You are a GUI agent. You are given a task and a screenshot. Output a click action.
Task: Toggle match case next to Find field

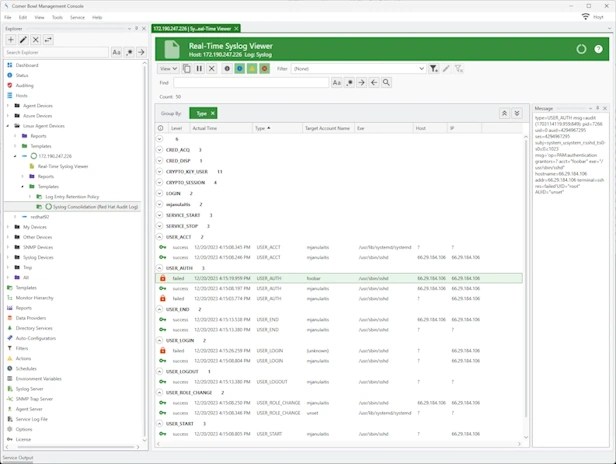(x=337, y=83)
